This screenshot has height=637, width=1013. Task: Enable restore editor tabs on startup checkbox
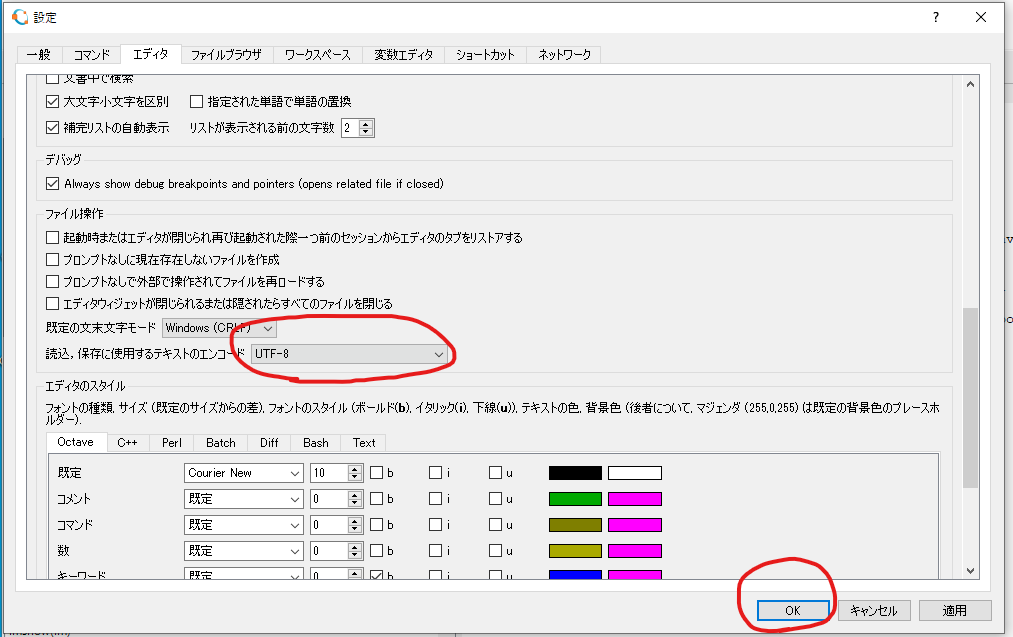(54, 238)
